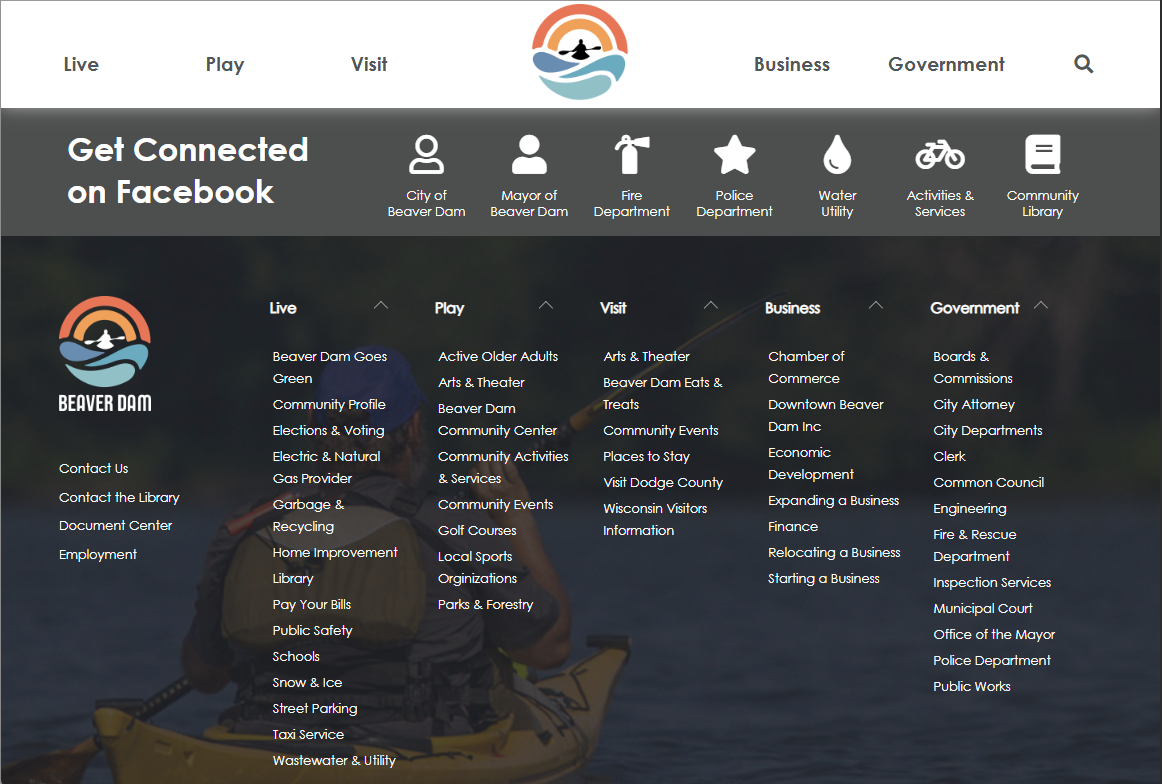Open the Business top menu

coord(791,64)
